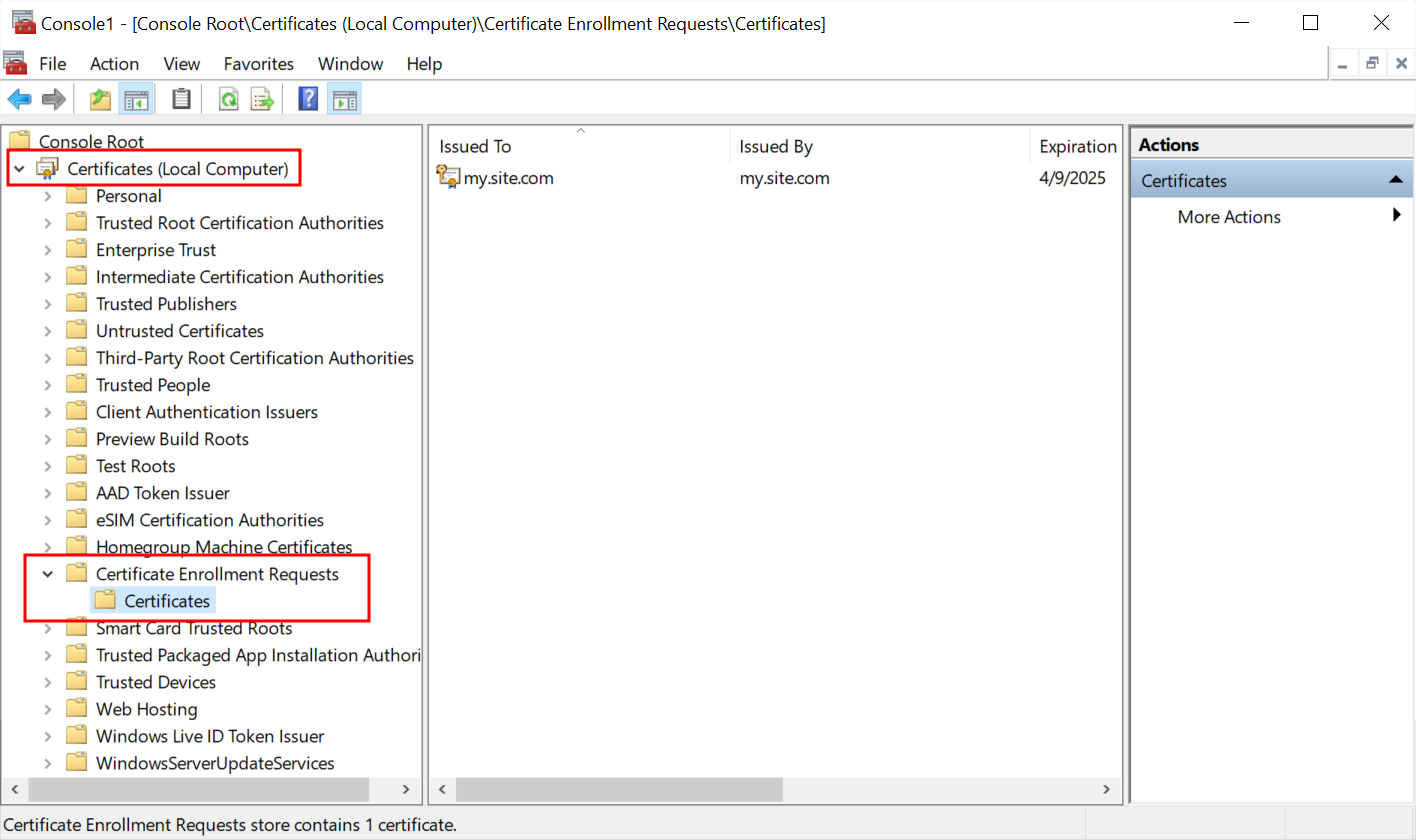Click the Third-Party Root Certification Authorities folder icon

77,358
